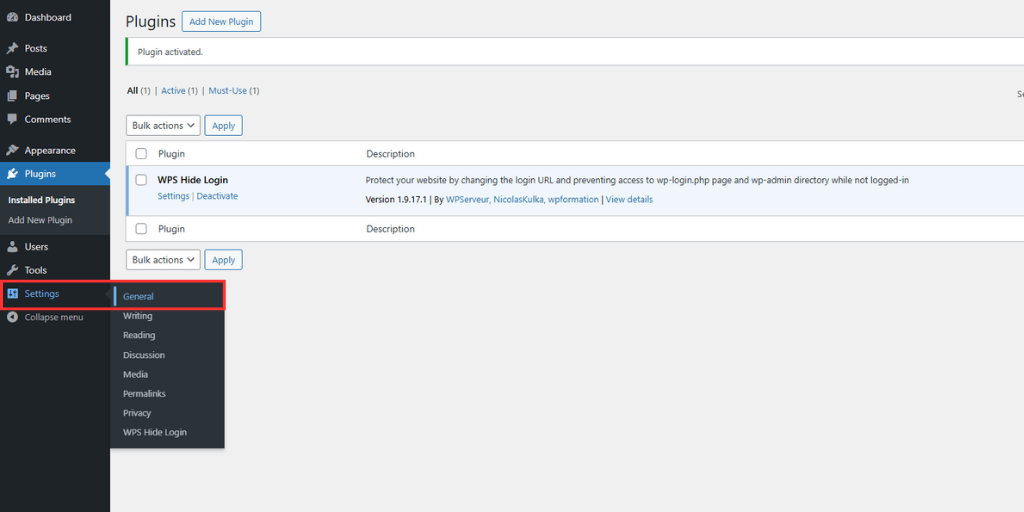The width and height of the screenshot is (1024, 512).
Task: Open Appearance in the sidebar
Action: click(50, 150)
